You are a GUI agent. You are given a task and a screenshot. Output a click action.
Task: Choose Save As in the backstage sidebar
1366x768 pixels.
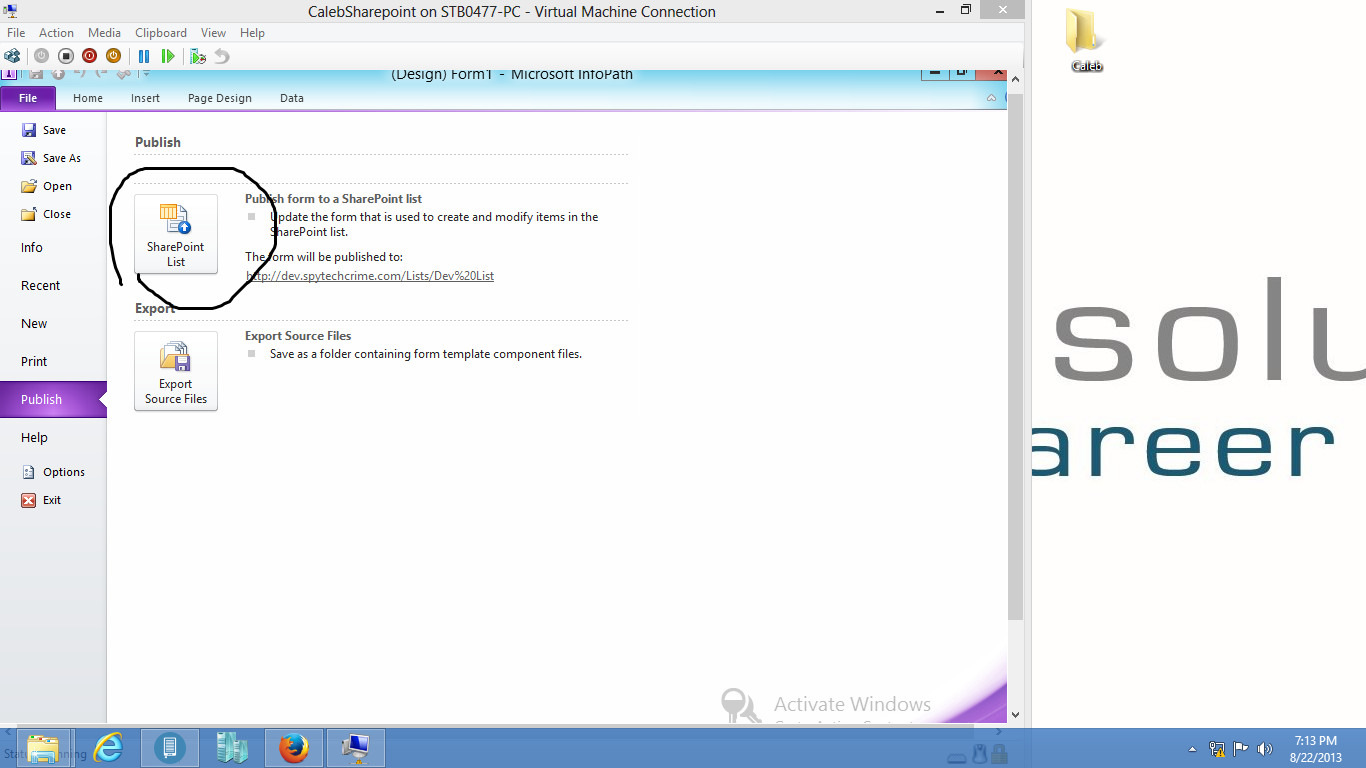(x=51, y=158)
